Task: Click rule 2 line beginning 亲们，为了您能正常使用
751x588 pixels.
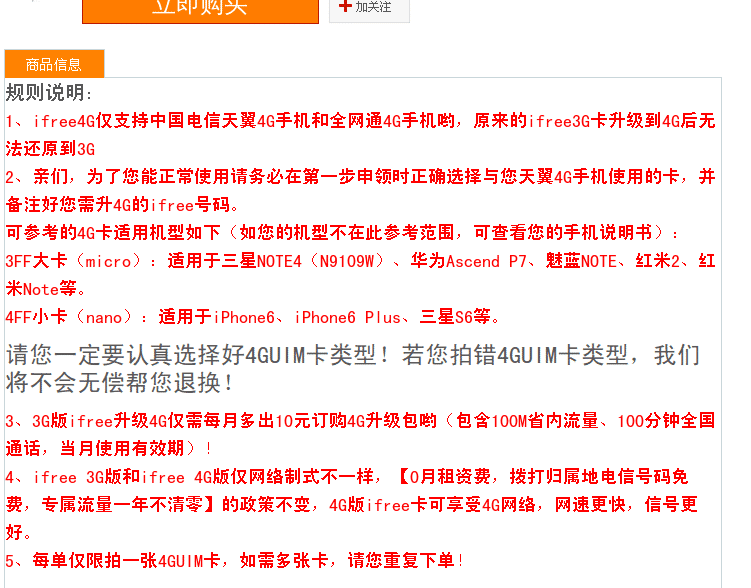Action: coord(360,177)
